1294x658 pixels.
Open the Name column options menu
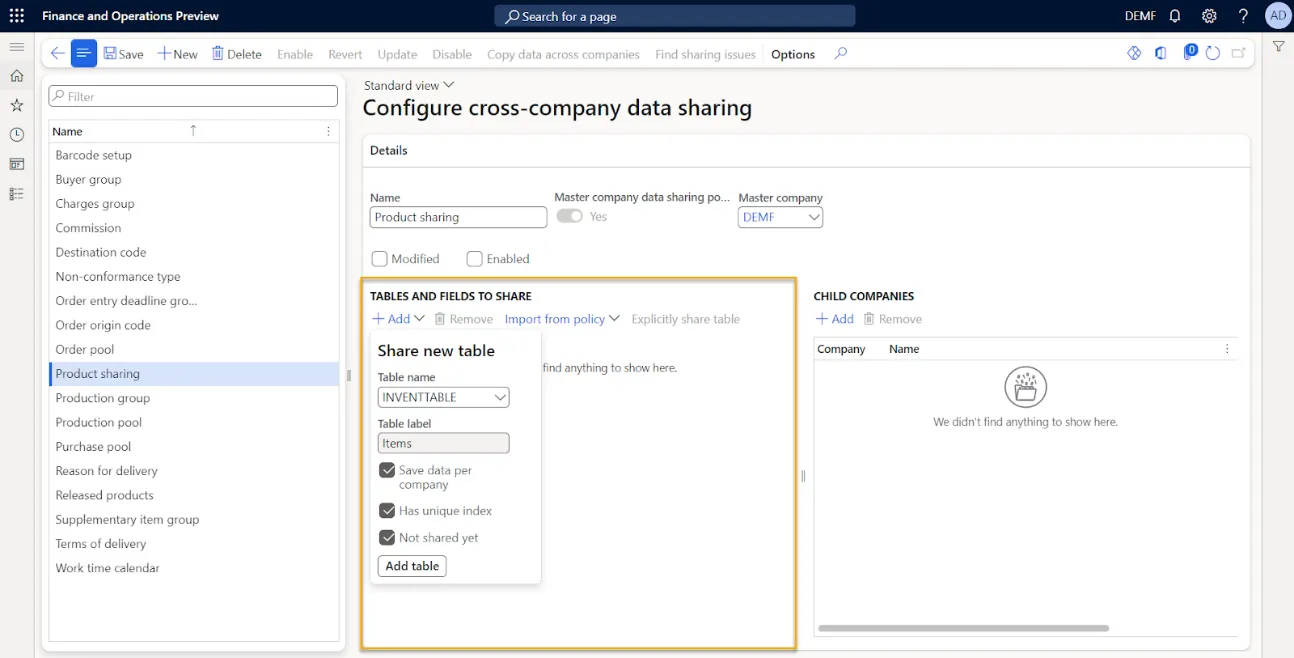(329, 131)
